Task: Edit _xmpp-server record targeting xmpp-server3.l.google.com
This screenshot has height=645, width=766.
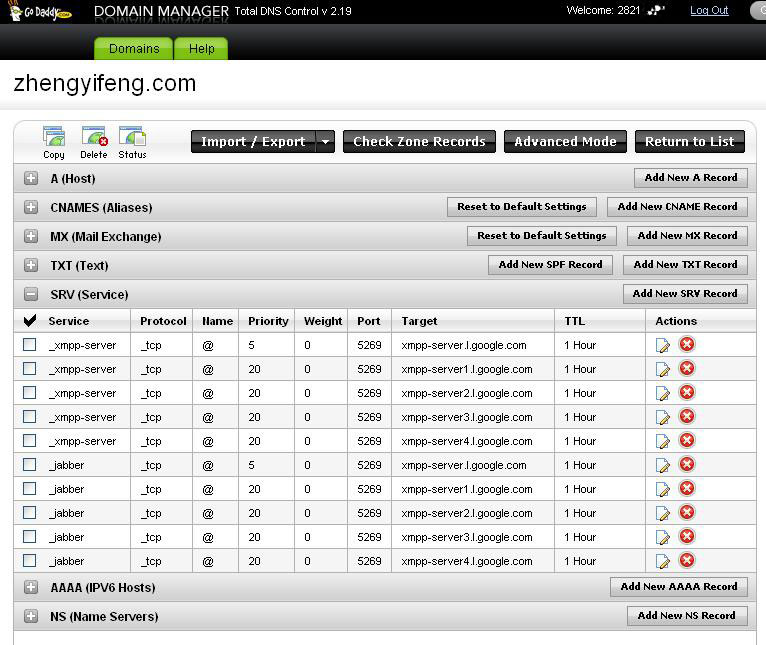Action: point(662,417)
